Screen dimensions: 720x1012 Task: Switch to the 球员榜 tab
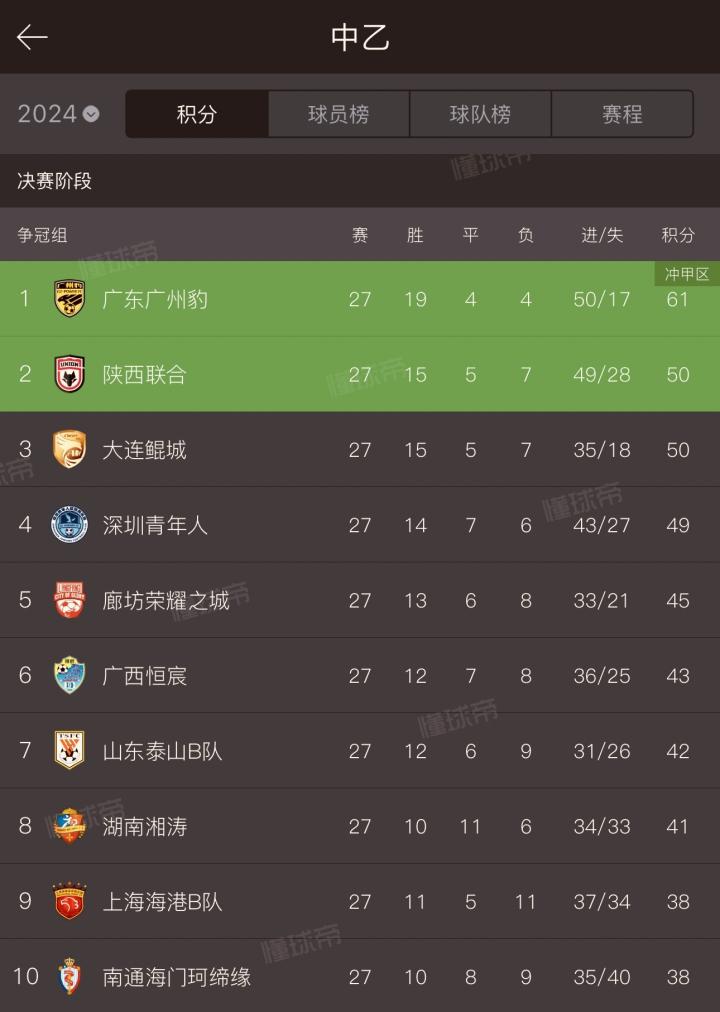tap(339, 114)
